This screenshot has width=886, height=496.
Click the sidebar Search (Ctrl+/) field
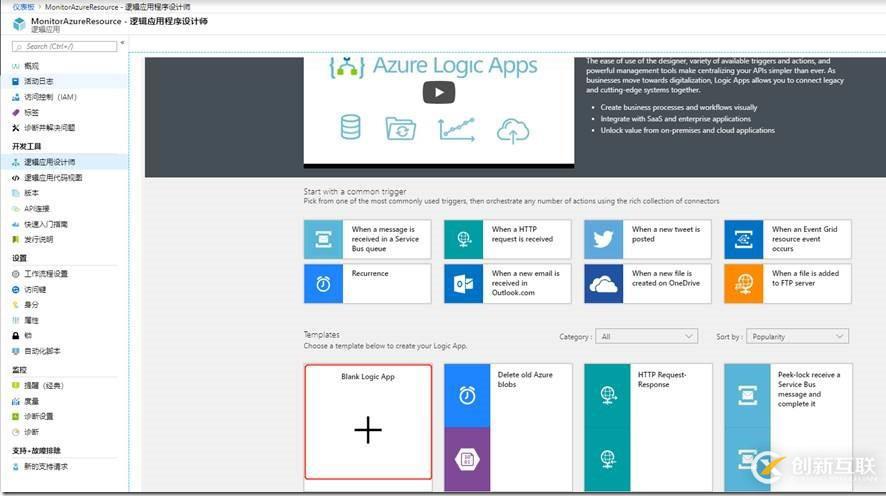pos(65,46)
